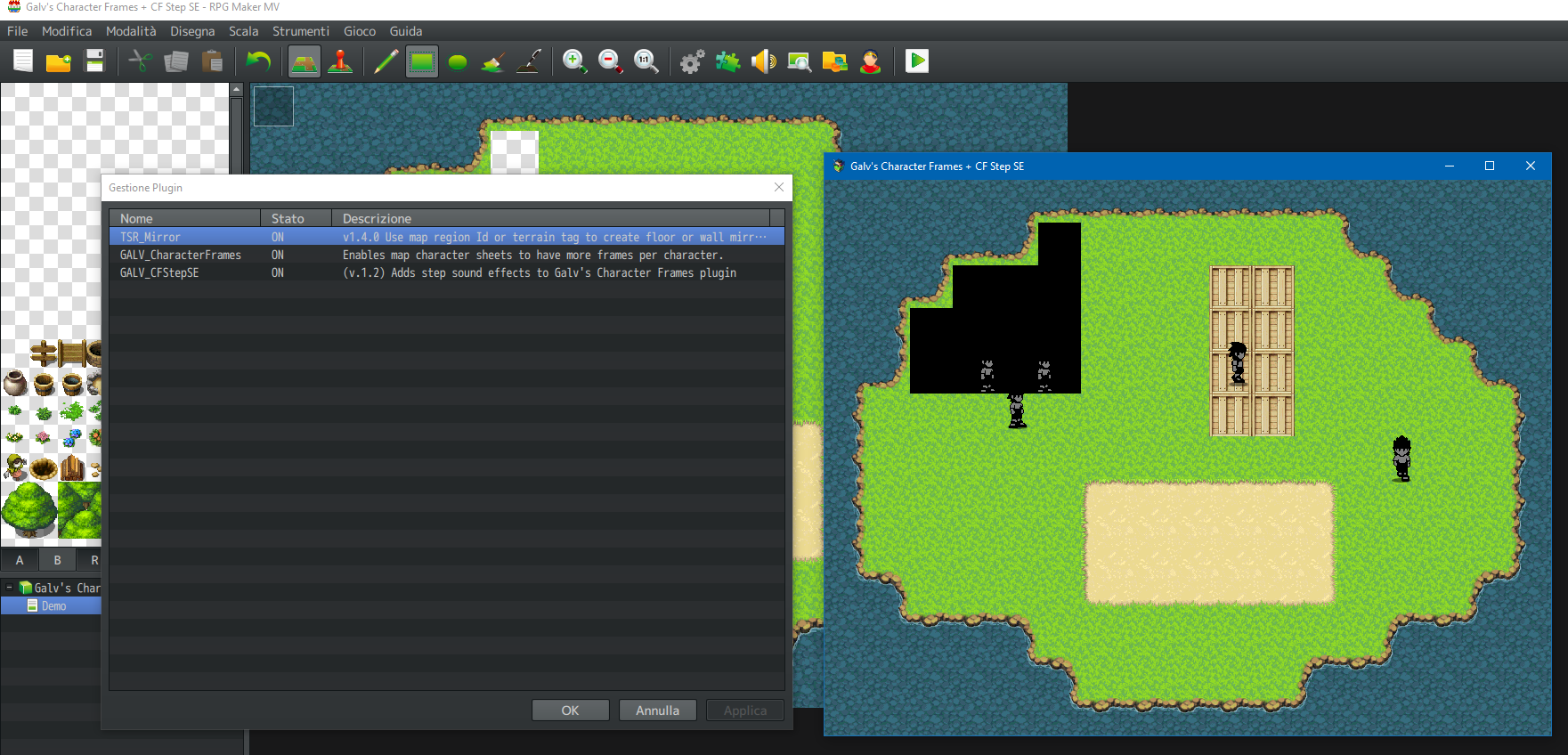The width and height of the screenshot is (1568, 755).
Task: Open the Disegna menu
Action: (x=192, y=31)
